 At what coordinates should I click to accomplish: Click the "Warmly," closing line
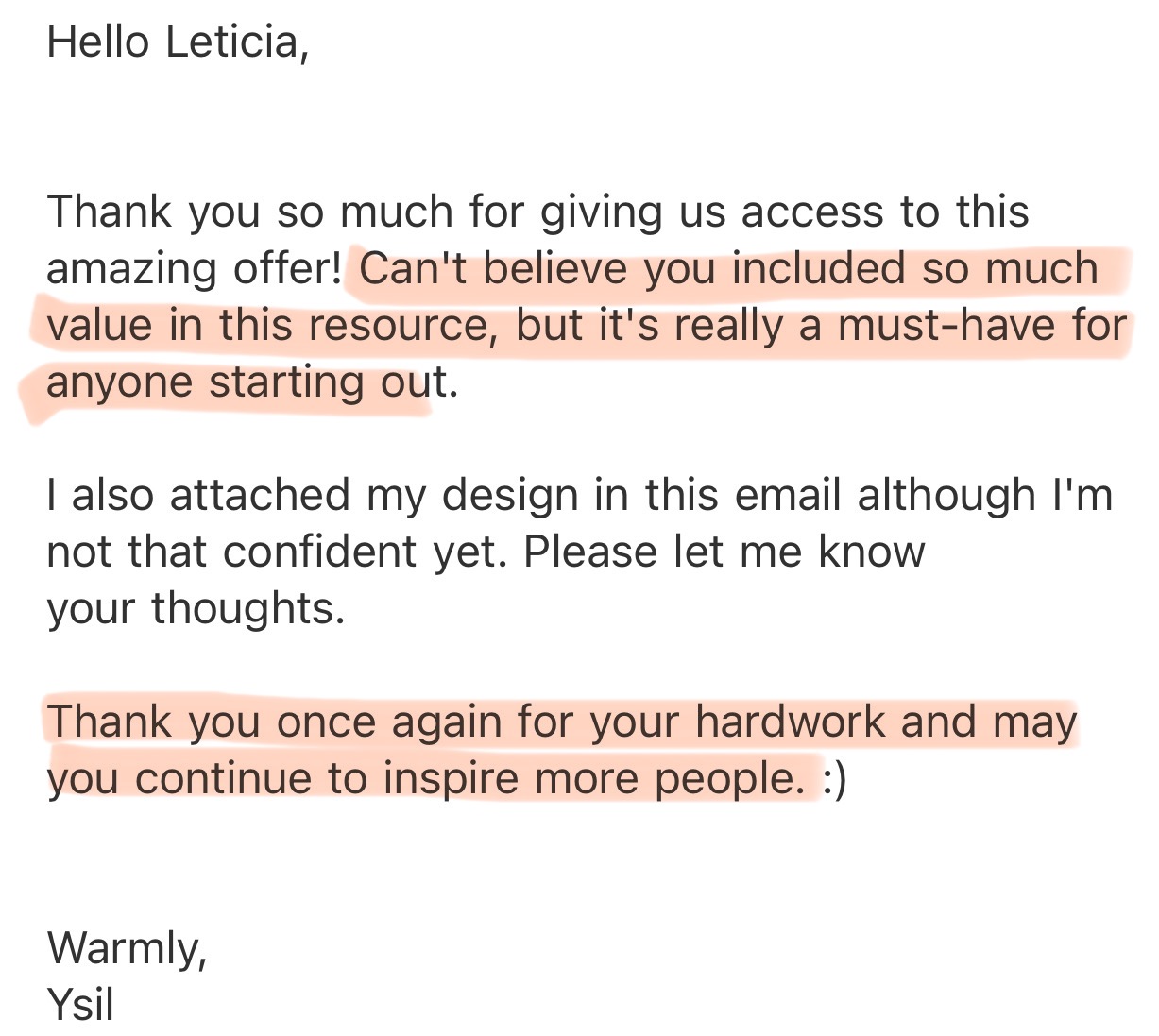pos(127,948)
